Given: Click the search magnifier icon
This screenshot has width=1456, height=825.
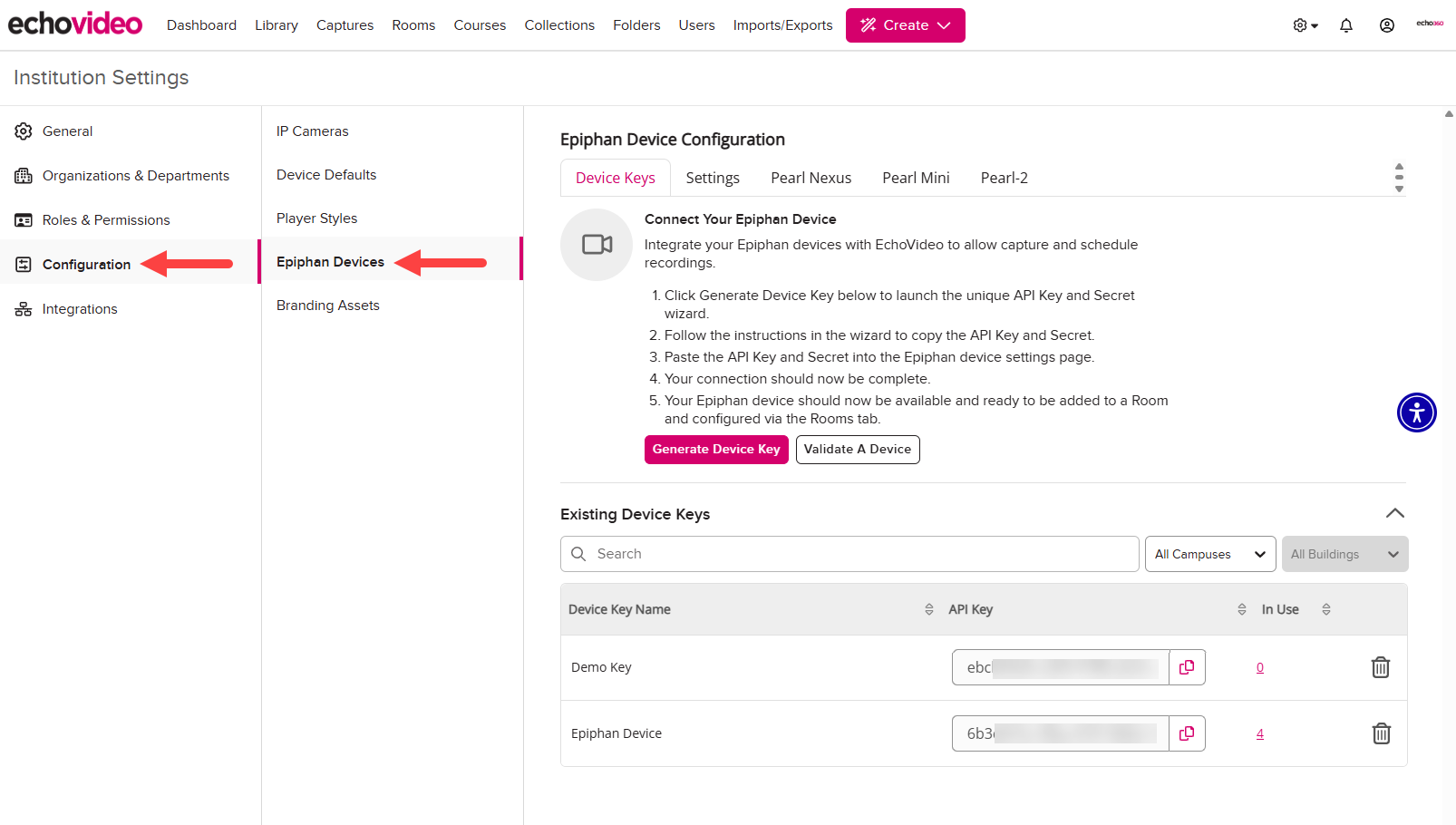Looking at the screenshot, I should pyautogui.click(x=578, y=554).
